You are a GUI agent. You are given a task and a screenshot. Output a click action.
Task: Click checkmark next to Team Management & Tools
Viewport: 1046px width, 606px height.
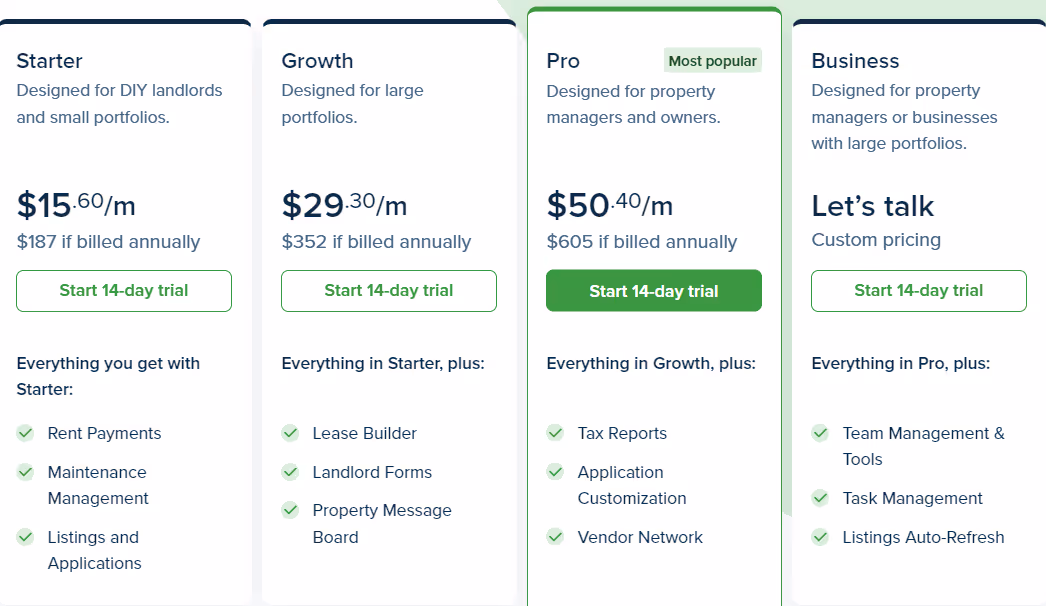coord(820,433)
